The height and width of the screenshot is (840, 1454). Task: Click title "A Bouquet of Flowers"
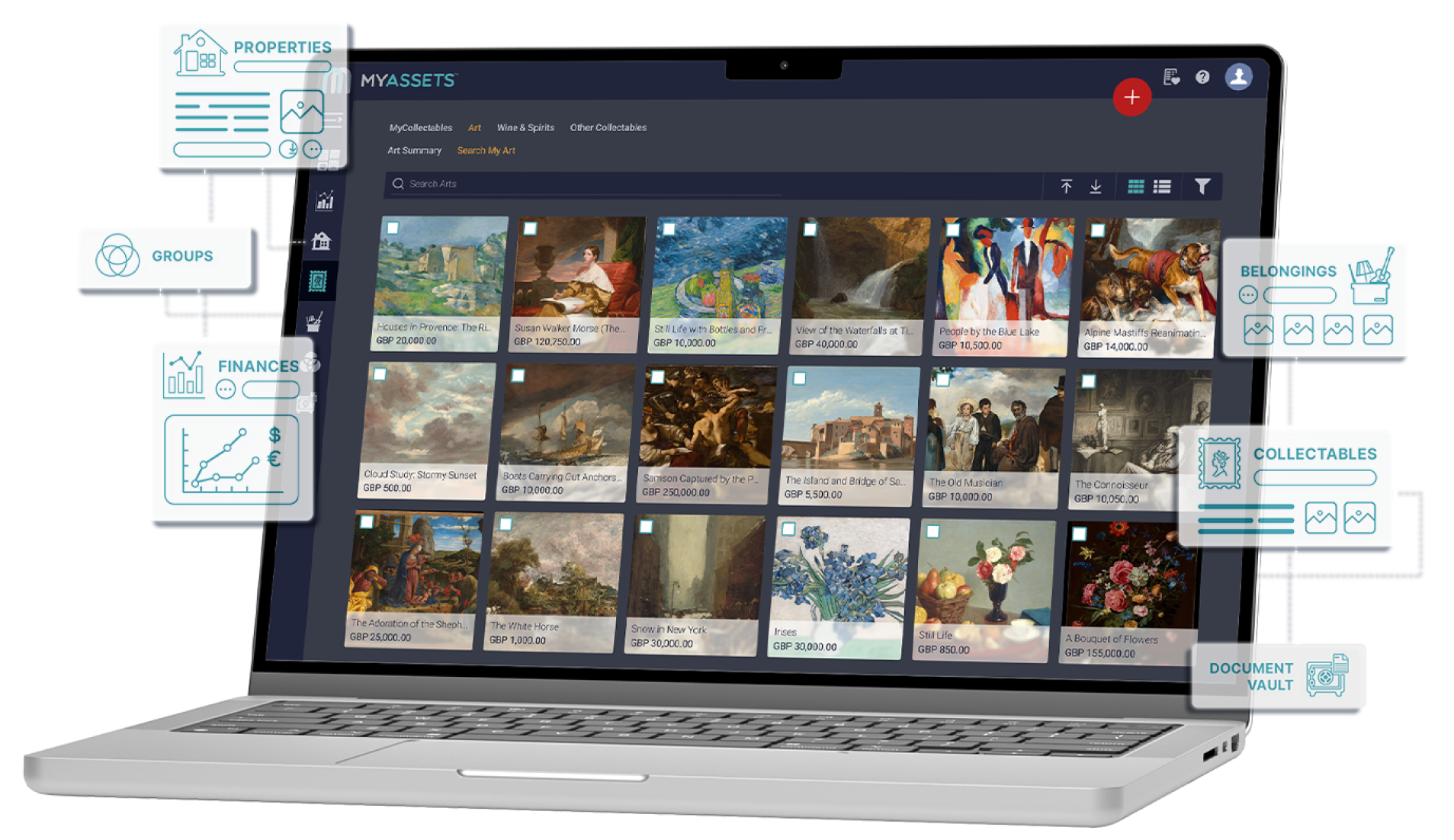pos(1111,639)
